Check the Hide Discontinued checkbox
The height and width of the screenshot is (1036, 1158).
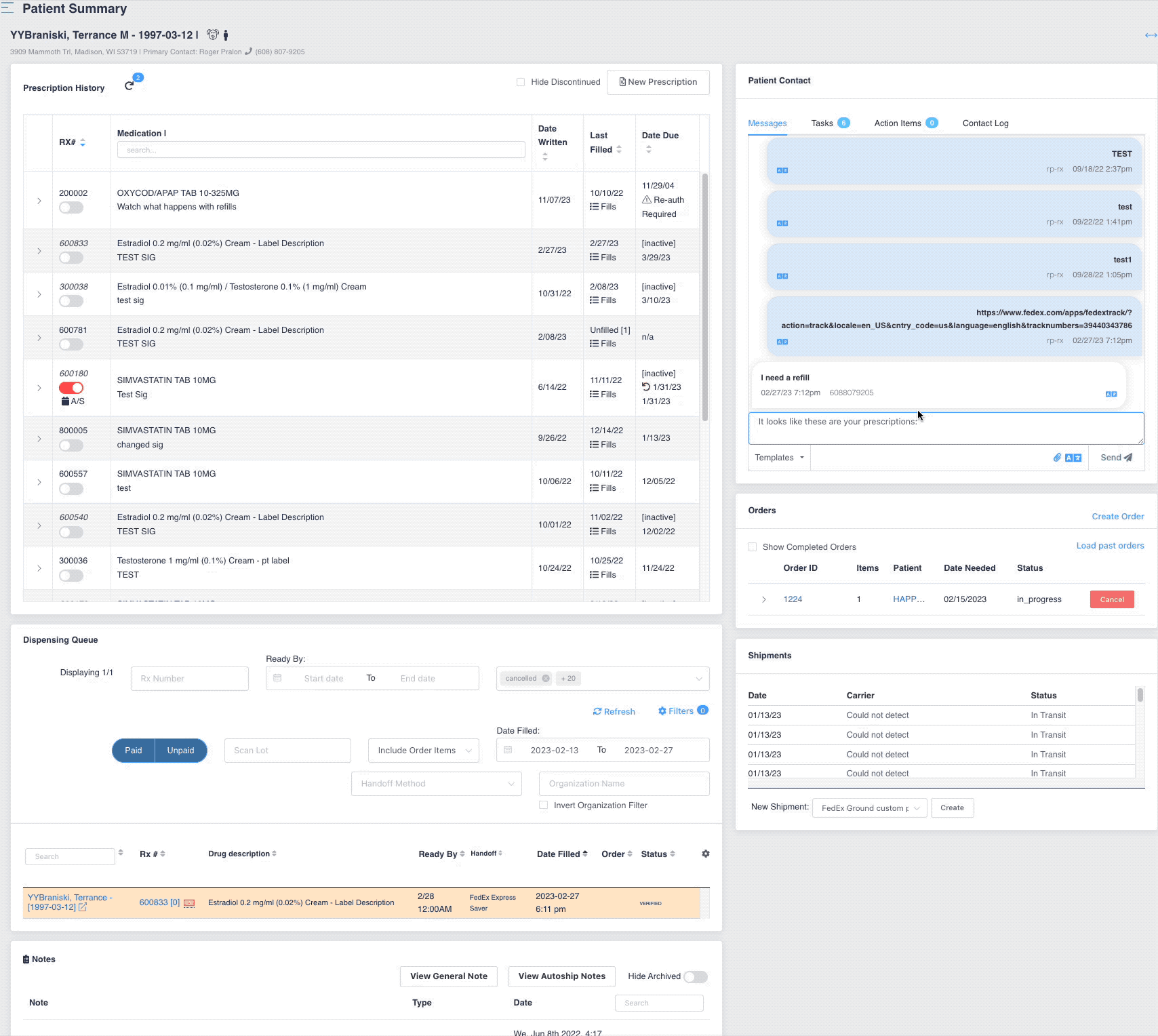[521, 82]
